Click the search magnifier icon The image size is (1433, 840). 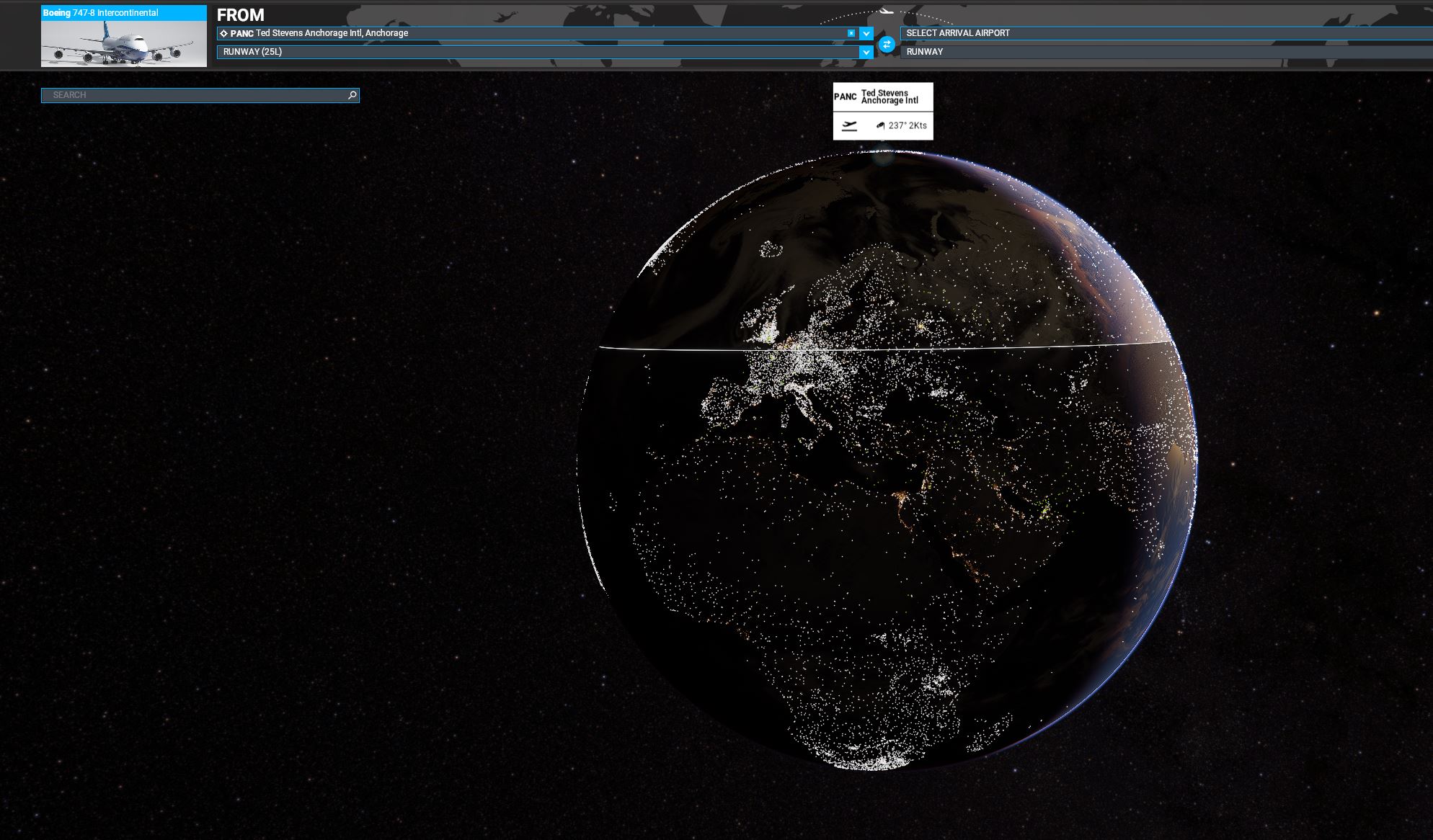[352, 95]
